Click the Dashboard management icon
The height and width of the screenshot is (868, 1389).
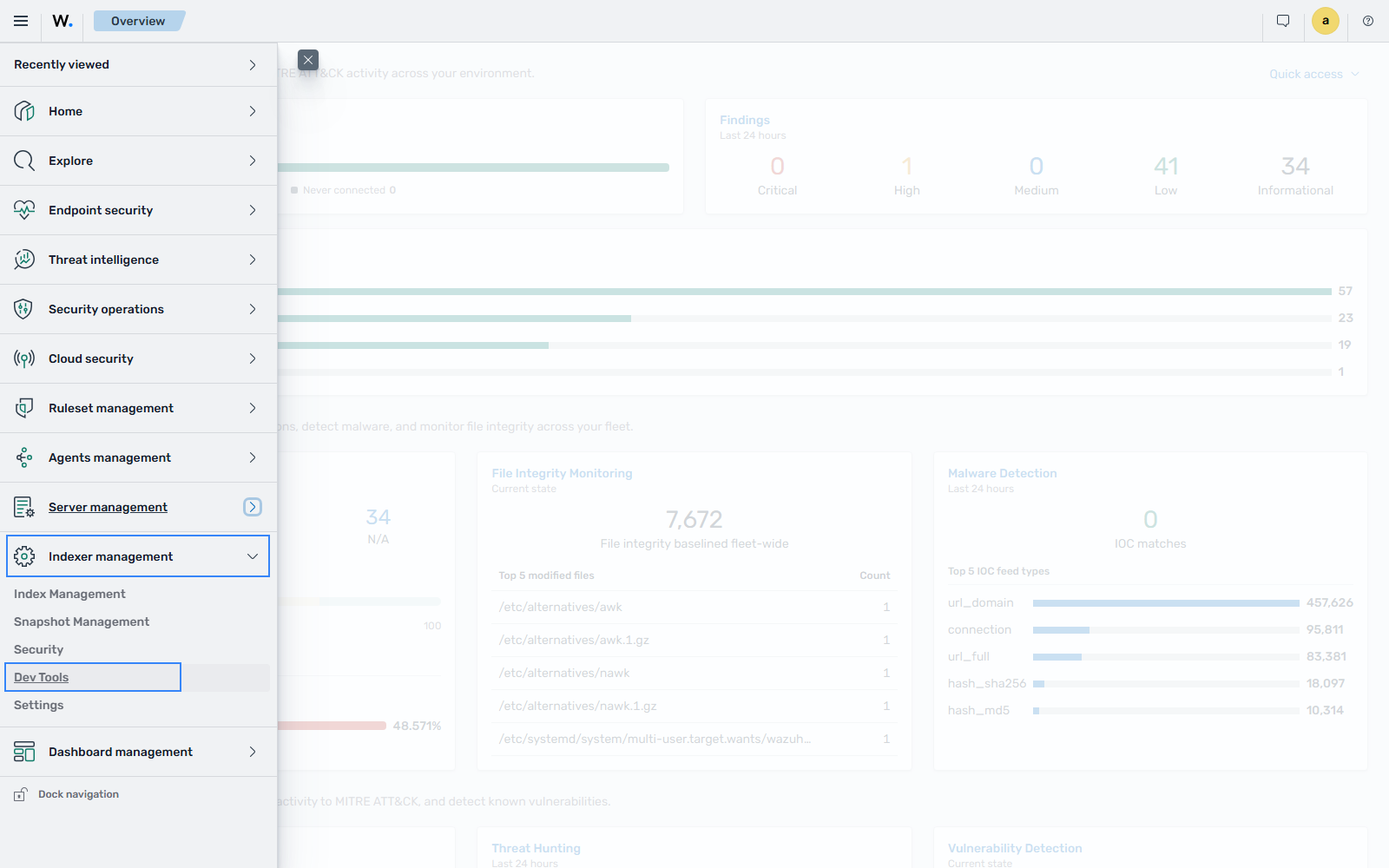[24, 752]
